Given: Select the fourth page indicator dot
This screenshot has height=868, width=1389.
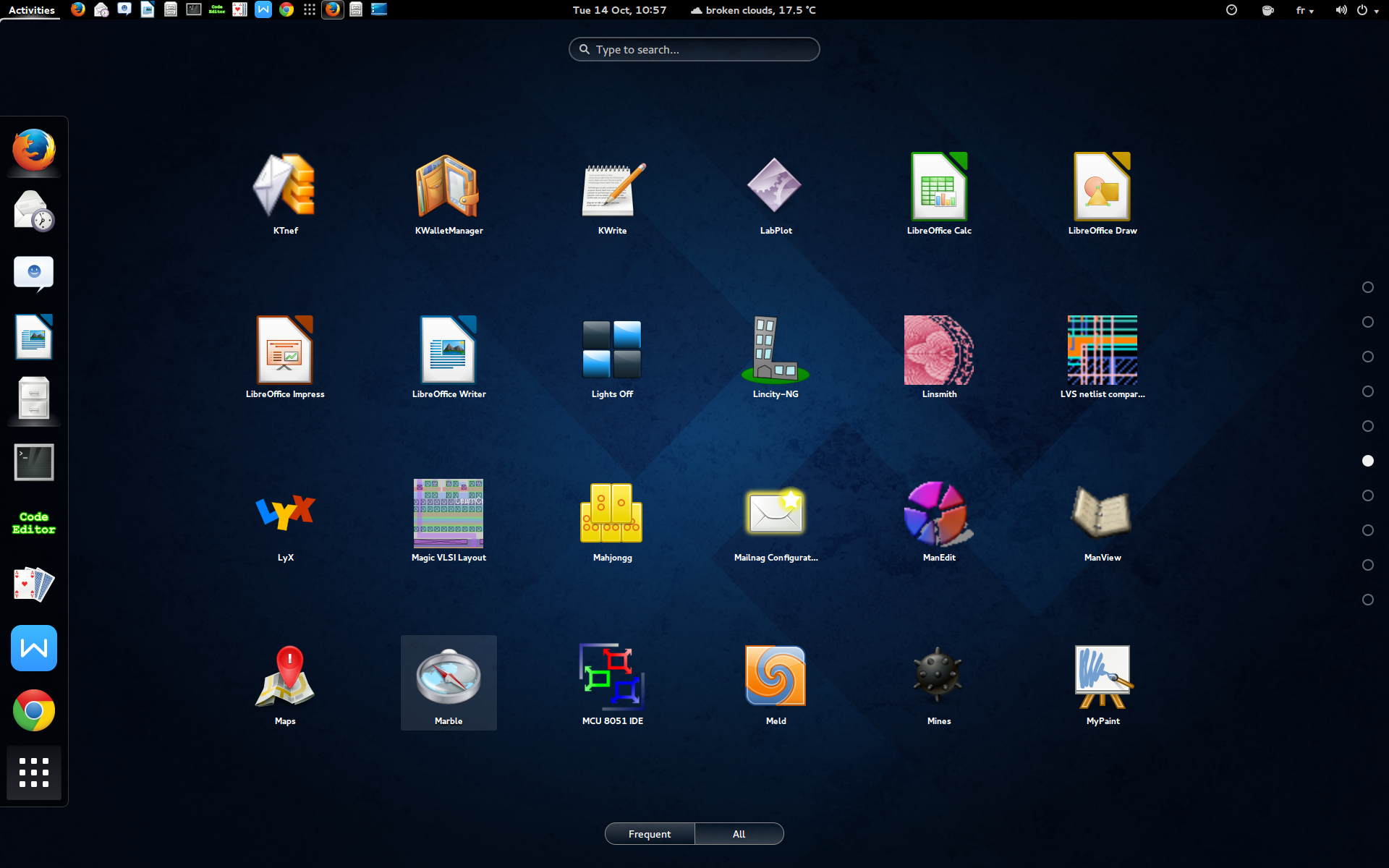Looking at the screenshot, I should [x=1367, y=391].
